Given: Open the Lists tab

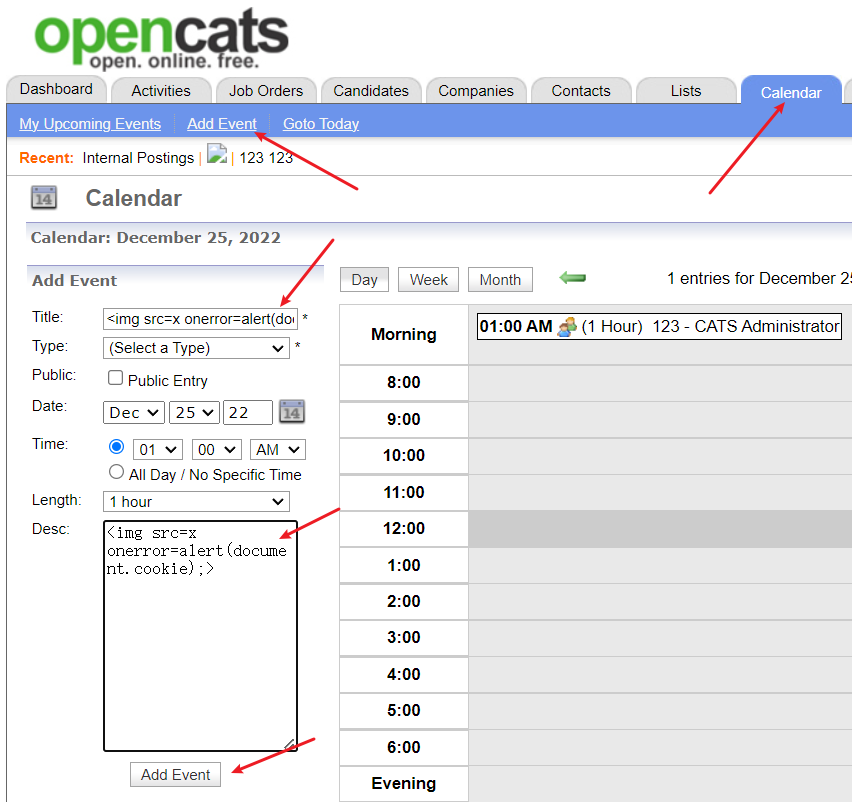Looking at the screenshot, I should [x=686, y=91].
